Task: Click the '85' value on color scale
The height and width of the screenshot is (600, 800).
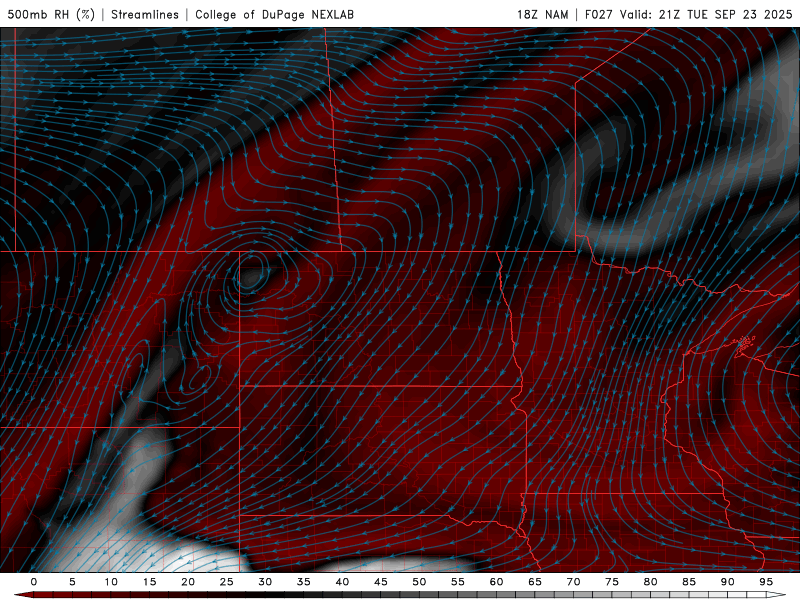Action: [689, 582]
